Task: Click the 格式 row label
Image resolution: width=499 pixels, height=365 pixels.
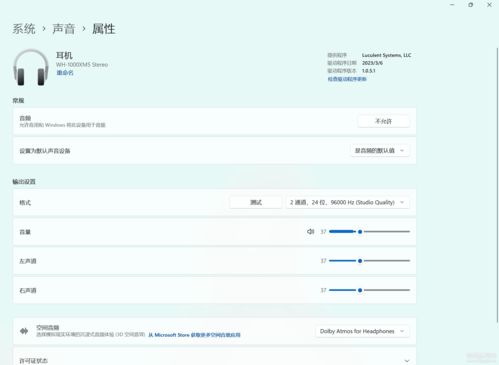Action: [25, 202]
